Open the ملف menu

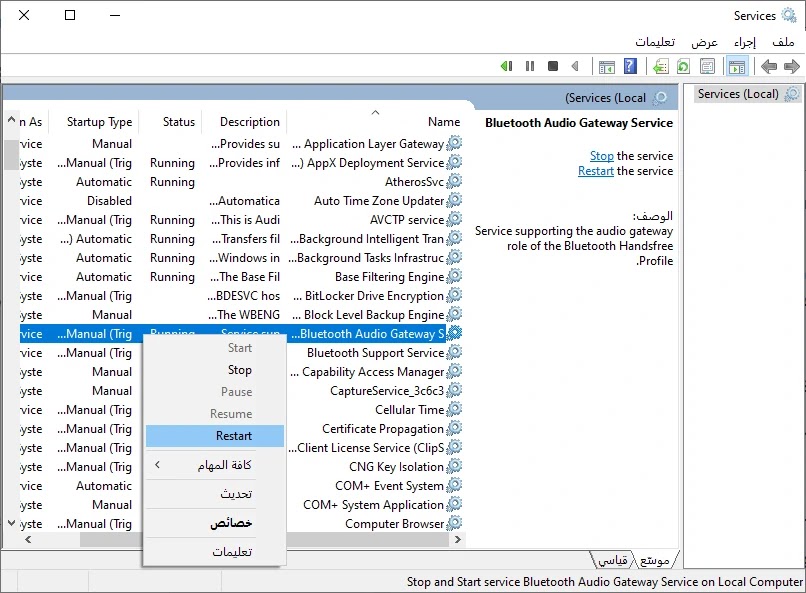783,42
